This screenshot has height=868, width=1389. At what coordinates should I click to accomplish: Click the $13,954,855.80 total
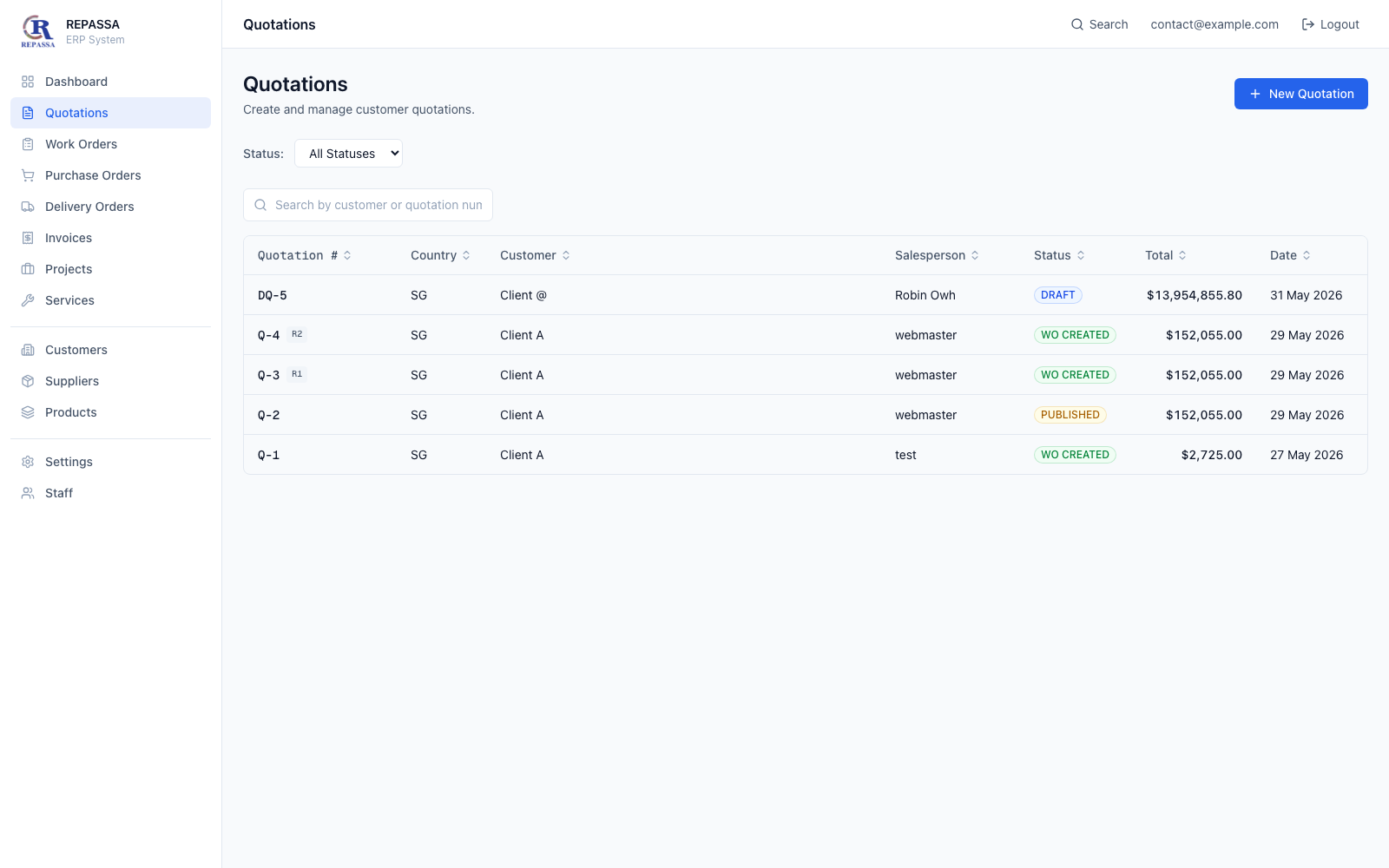tap(1195, 295)
